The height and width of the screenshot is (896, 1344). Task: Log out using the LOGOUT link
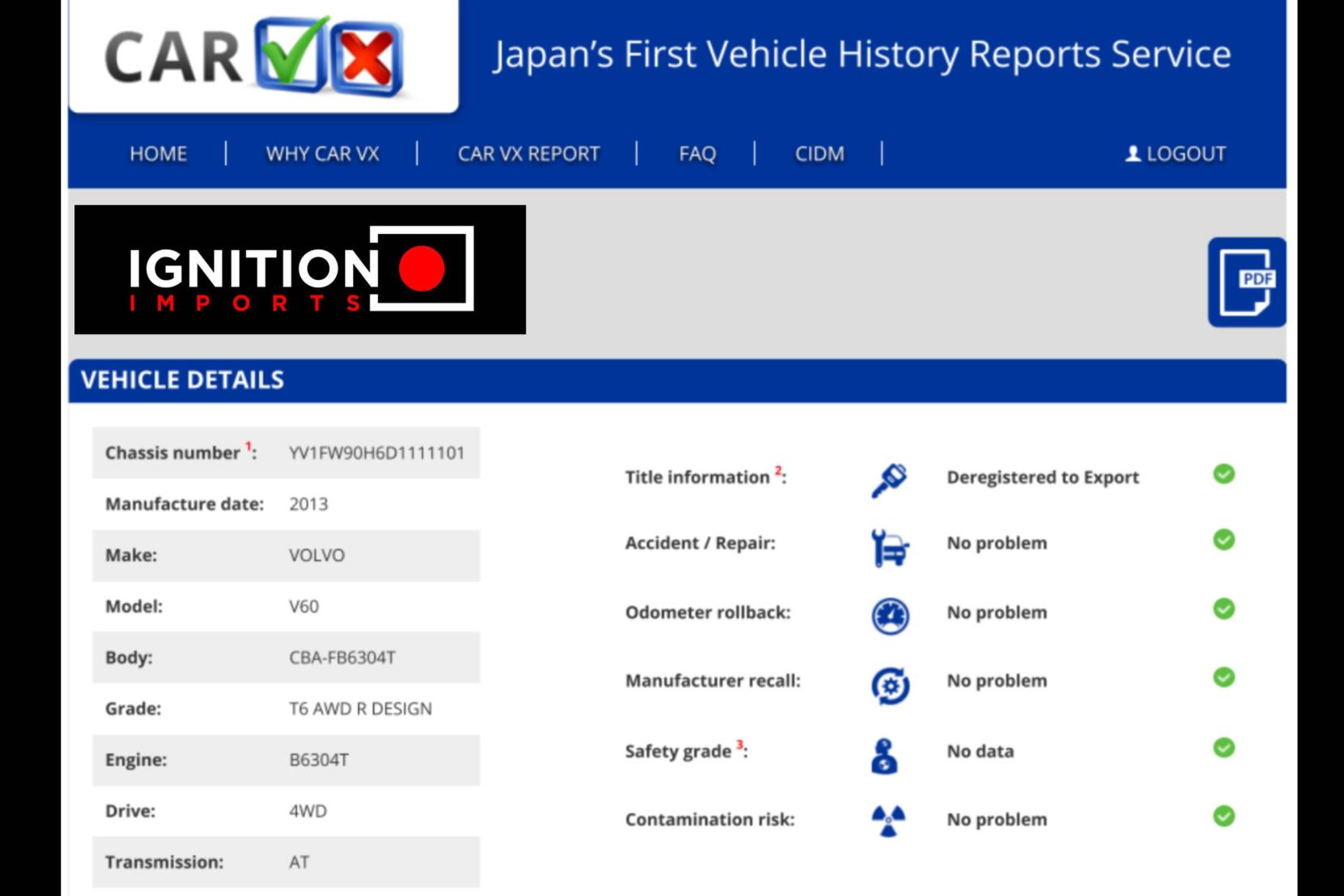point(1186,154)
